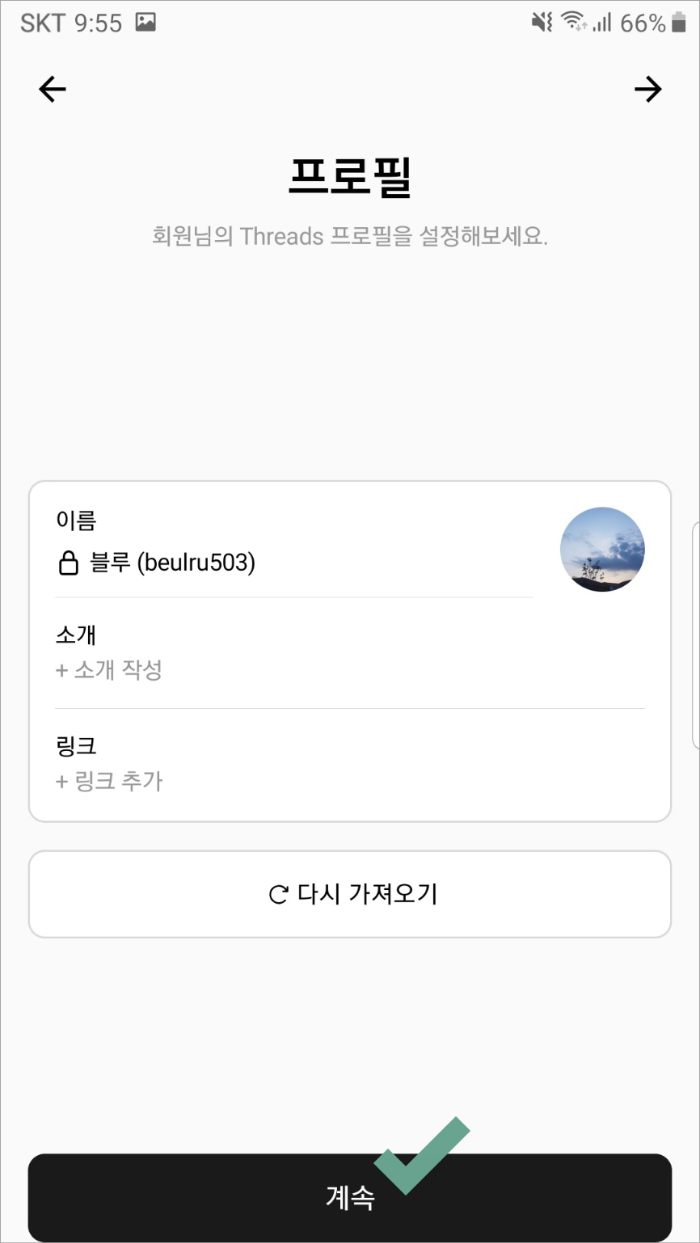Tap the plus icon before 소개 작성
This screenshot has width=700, height=1243.
coord(60,668)
